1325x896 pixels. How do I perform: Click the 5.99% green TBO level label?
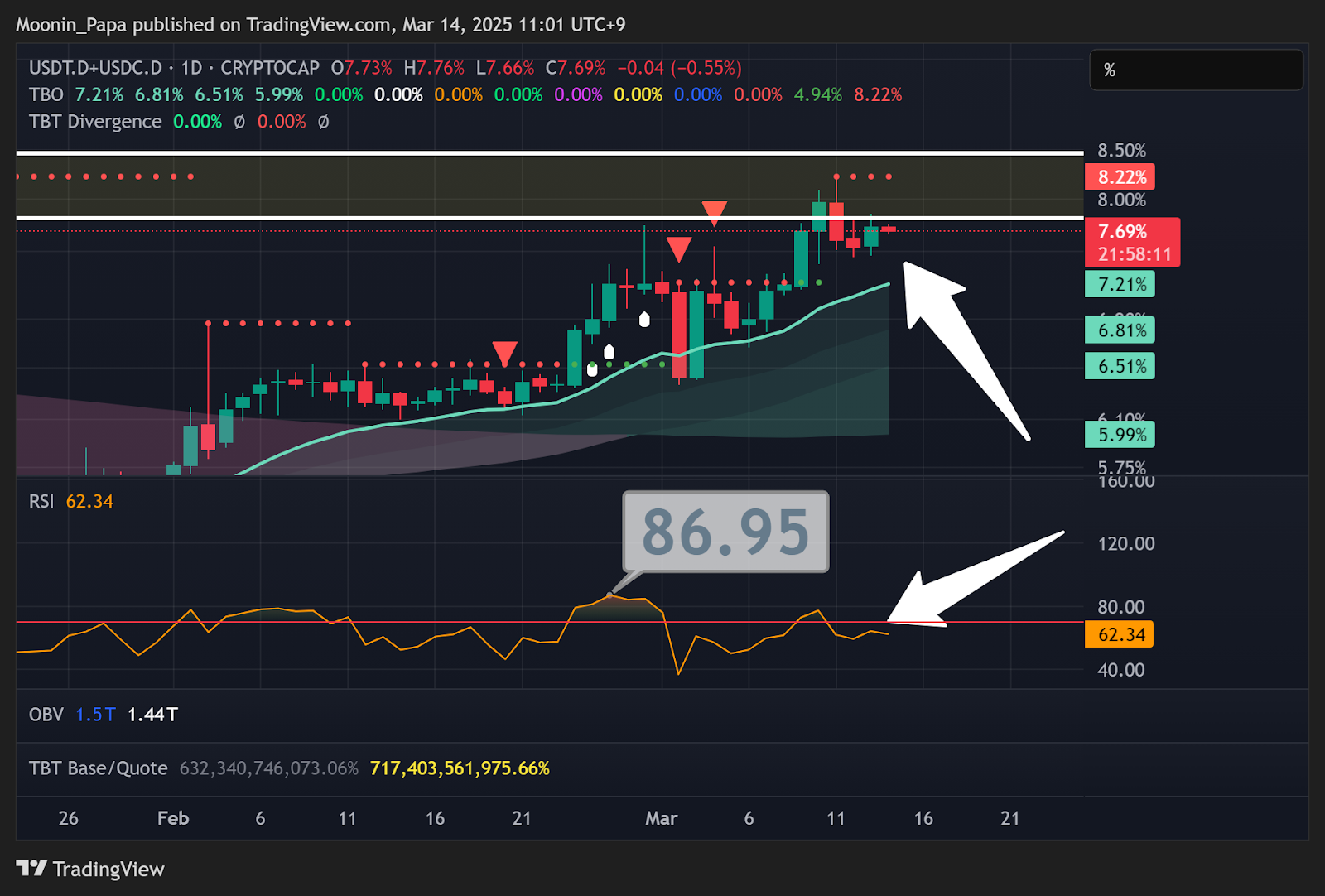coord(1120,435)
